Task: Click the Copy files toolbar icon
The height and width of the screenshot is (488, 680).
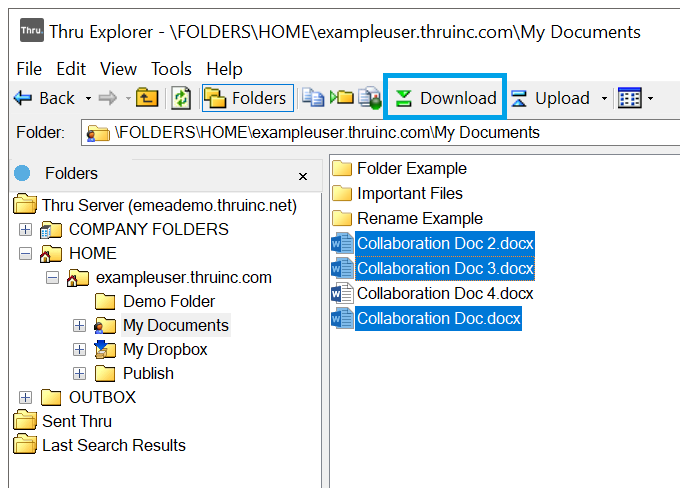Action: [313, 98]
